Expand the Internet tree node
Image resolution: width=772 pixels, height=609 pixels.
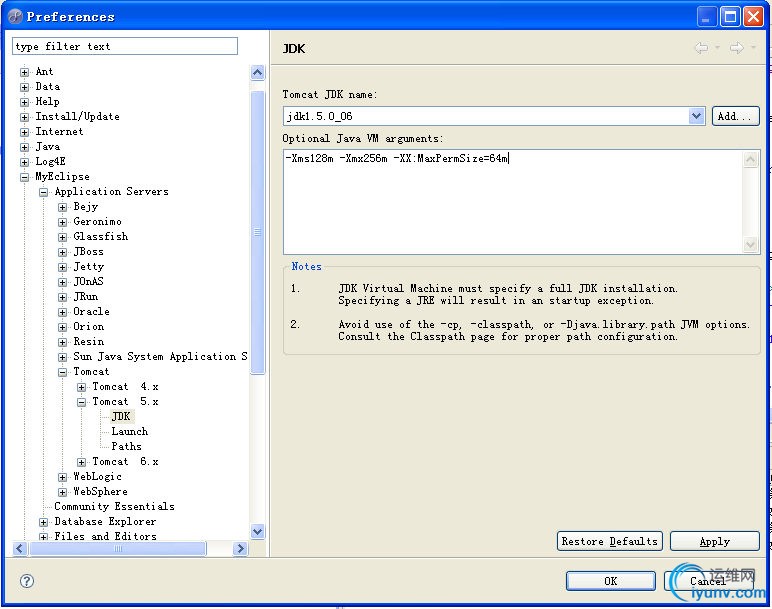24,132
